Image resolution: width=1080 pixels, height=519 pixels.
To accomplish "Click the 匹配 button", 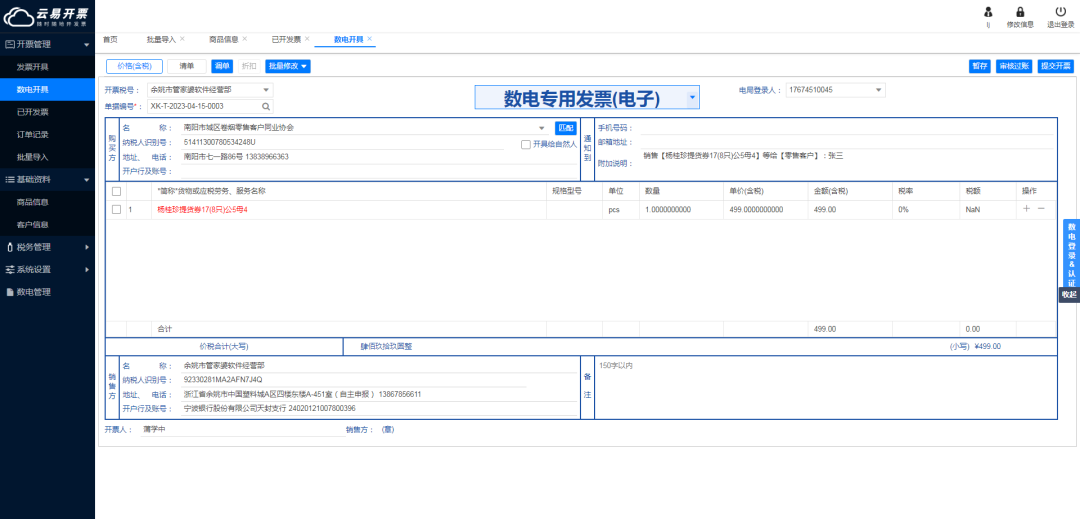I will pos(565,128).
